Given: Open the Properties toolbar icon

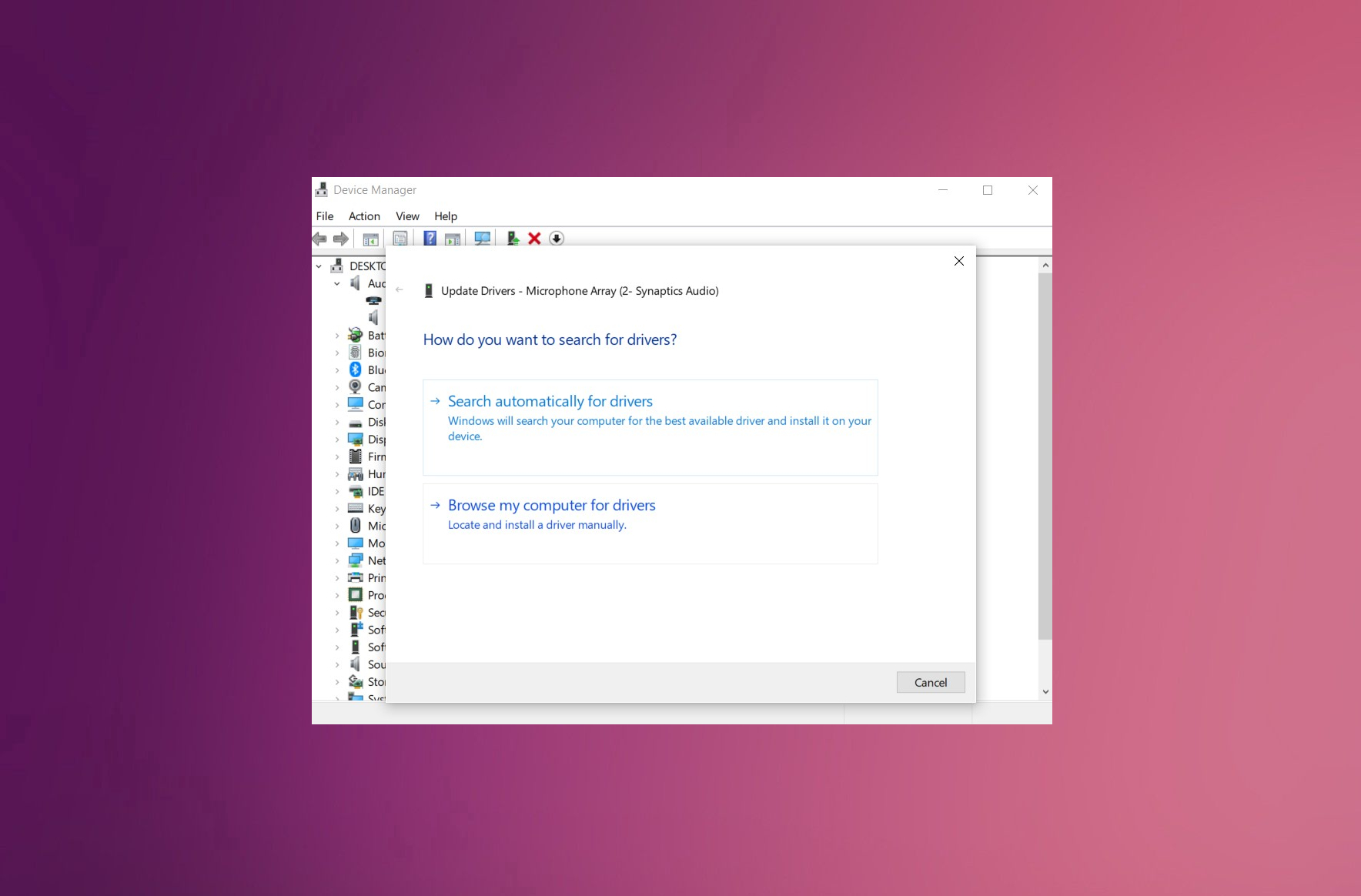Looking at the screenshot, I should (x=400, y=239).
